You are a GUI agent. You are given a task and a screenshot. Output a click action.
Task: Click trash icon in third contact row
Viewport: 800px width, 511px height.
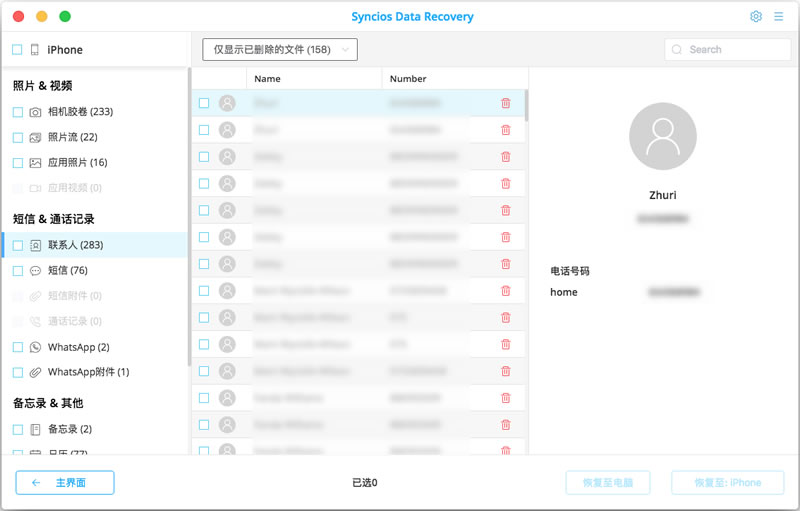coord(506,157)
